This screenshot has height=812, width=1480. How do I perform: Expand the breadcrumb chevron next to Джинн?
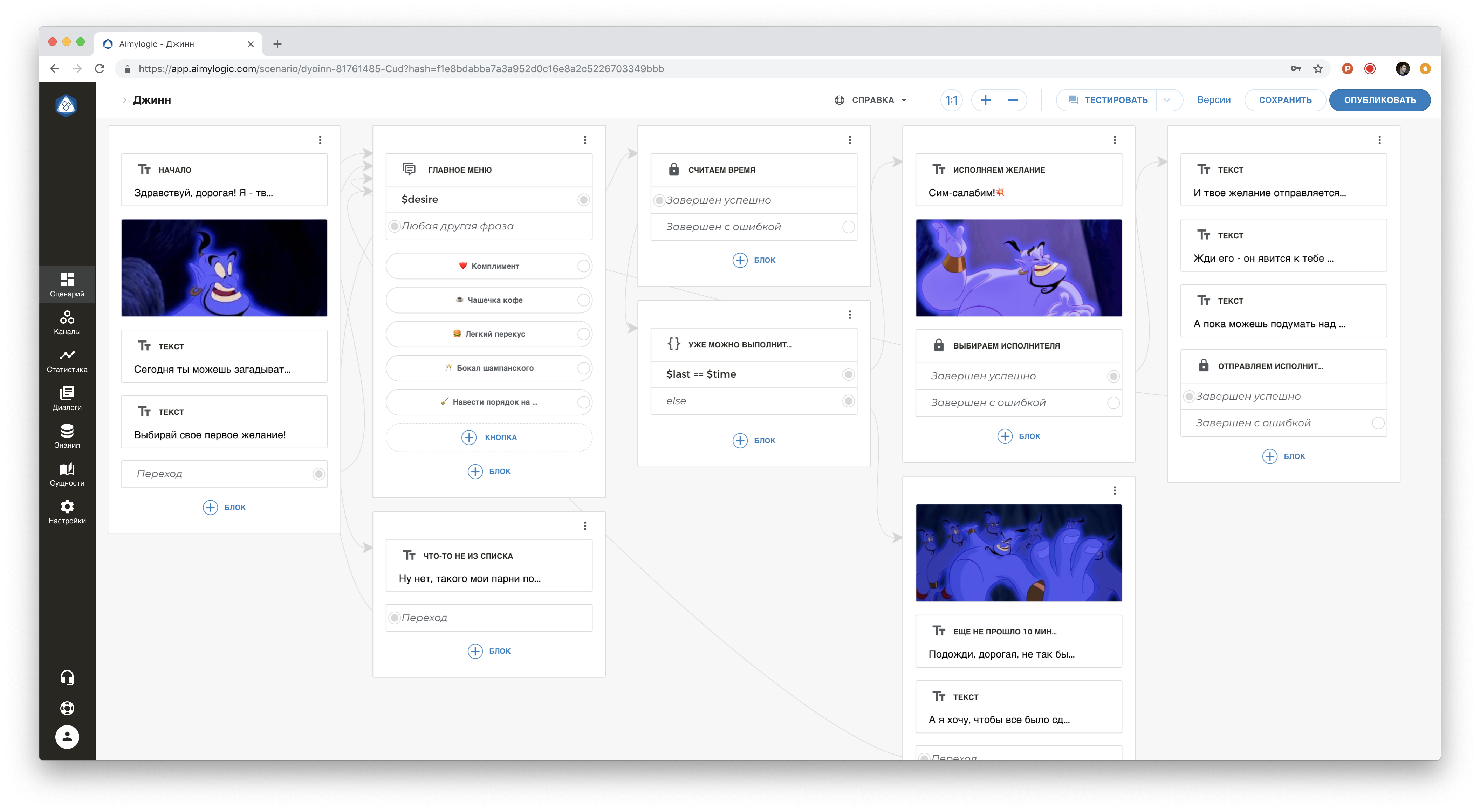point(124,100)
